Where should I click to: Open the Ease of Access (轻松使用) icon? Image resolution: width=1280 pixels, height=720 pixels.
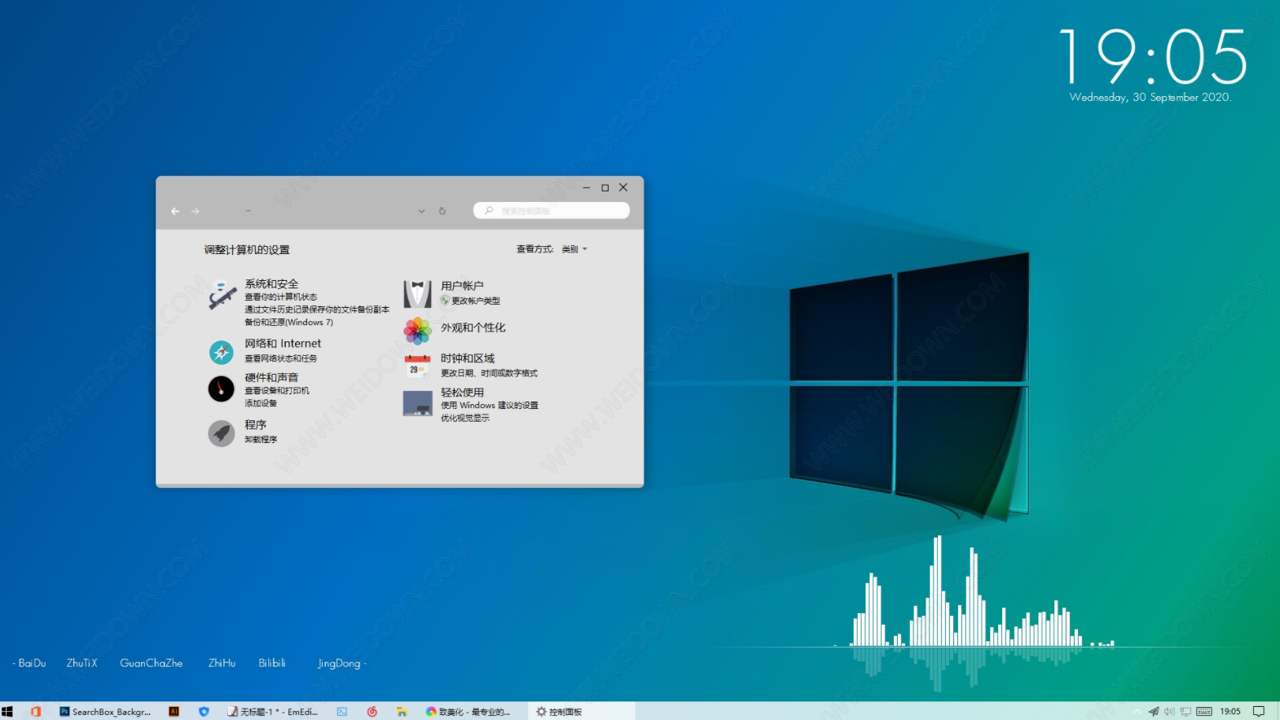pos(417,403)
